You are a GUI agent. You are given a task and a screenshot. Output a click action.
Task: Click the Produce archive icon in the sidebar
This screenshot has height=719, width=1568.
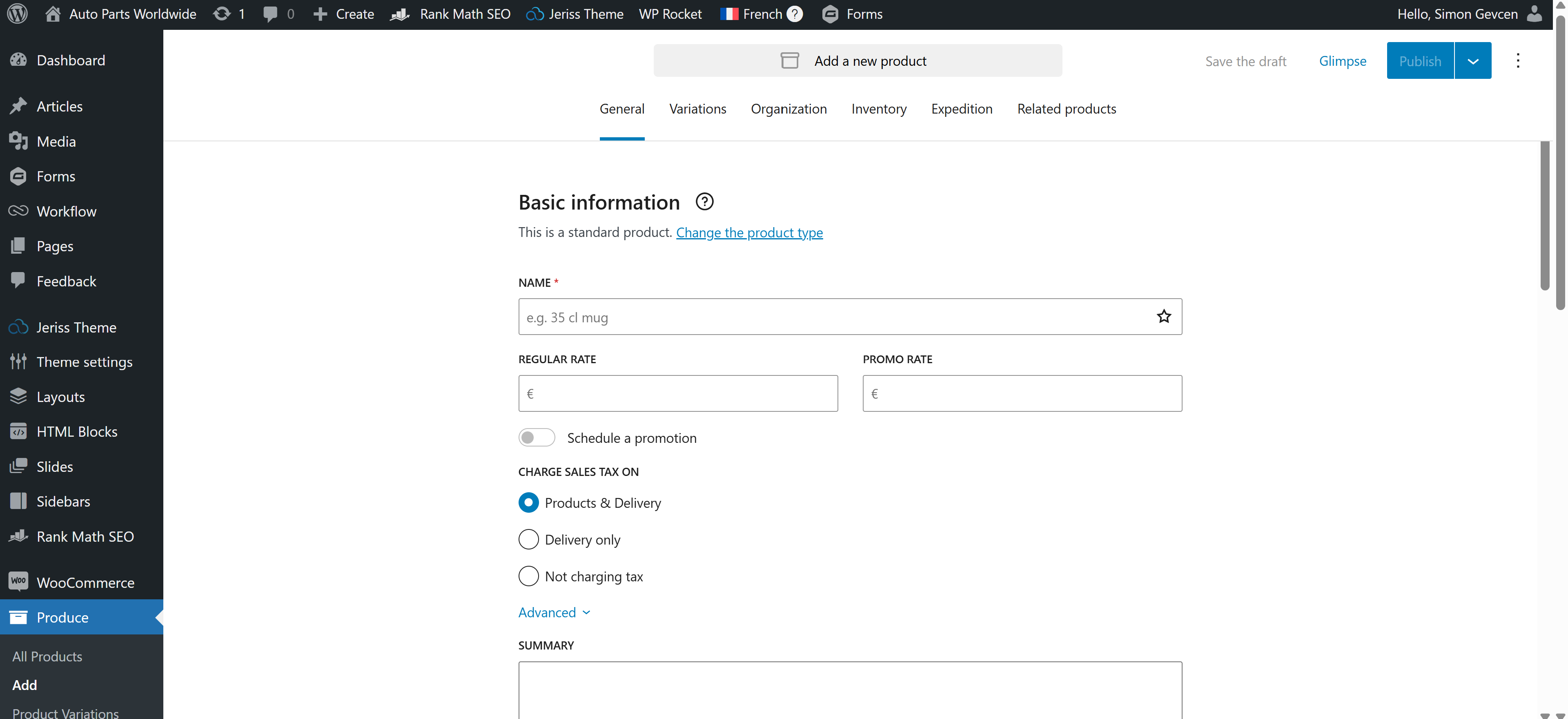pyautogui.click(x=18, y=617)
